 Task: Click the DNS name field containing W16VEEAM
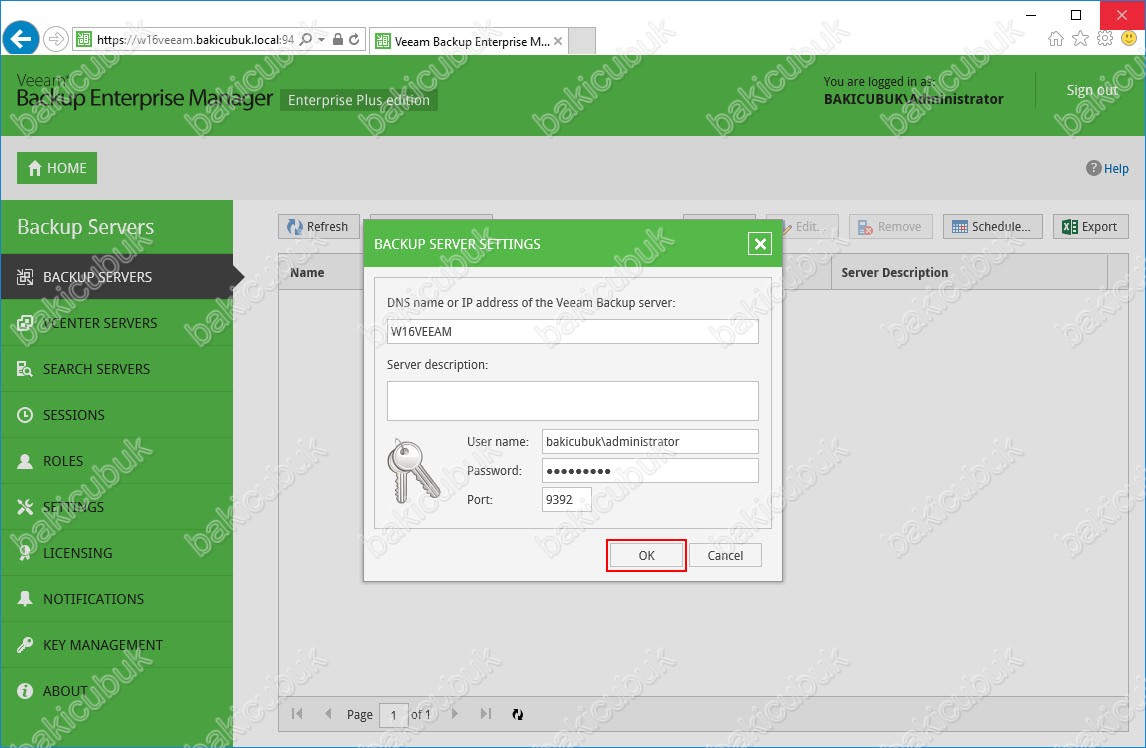(x=572, y=331)
